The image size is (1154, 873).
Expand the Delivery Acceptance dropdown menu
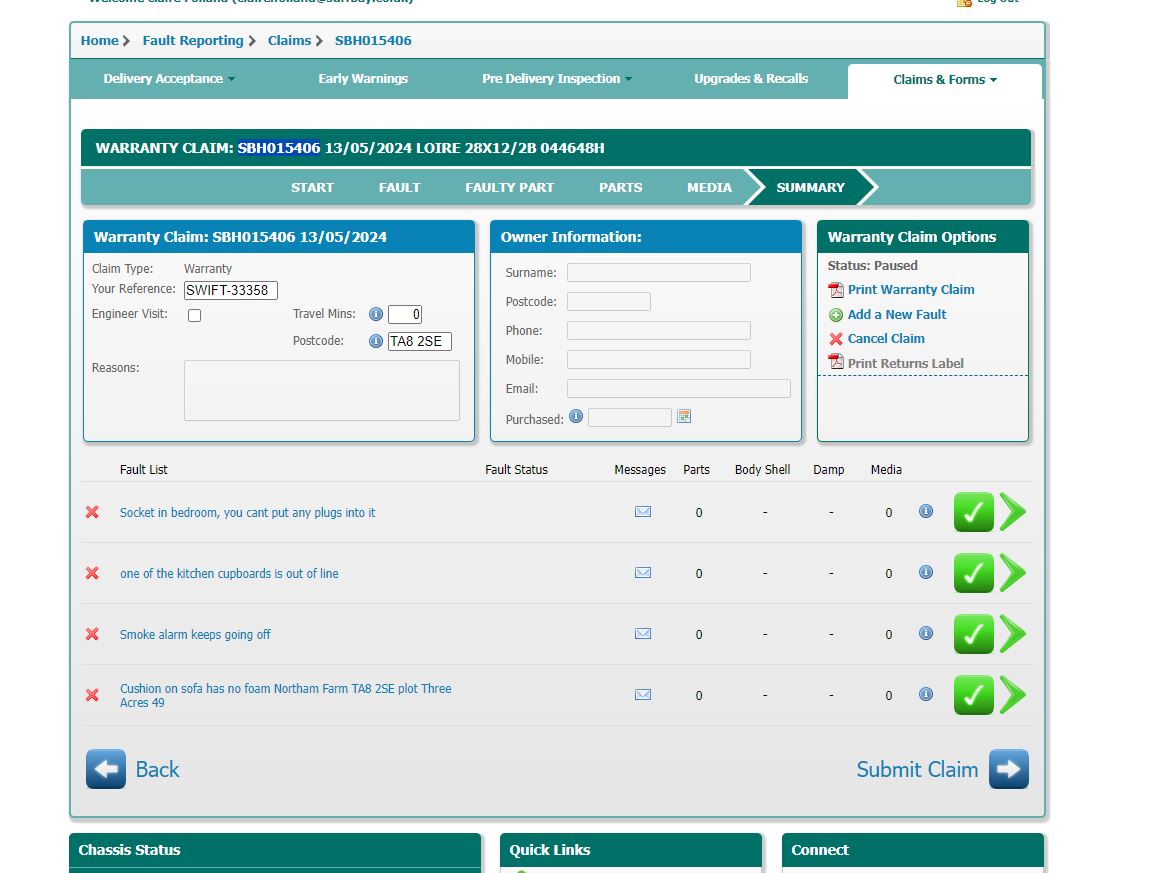[169, 79]
